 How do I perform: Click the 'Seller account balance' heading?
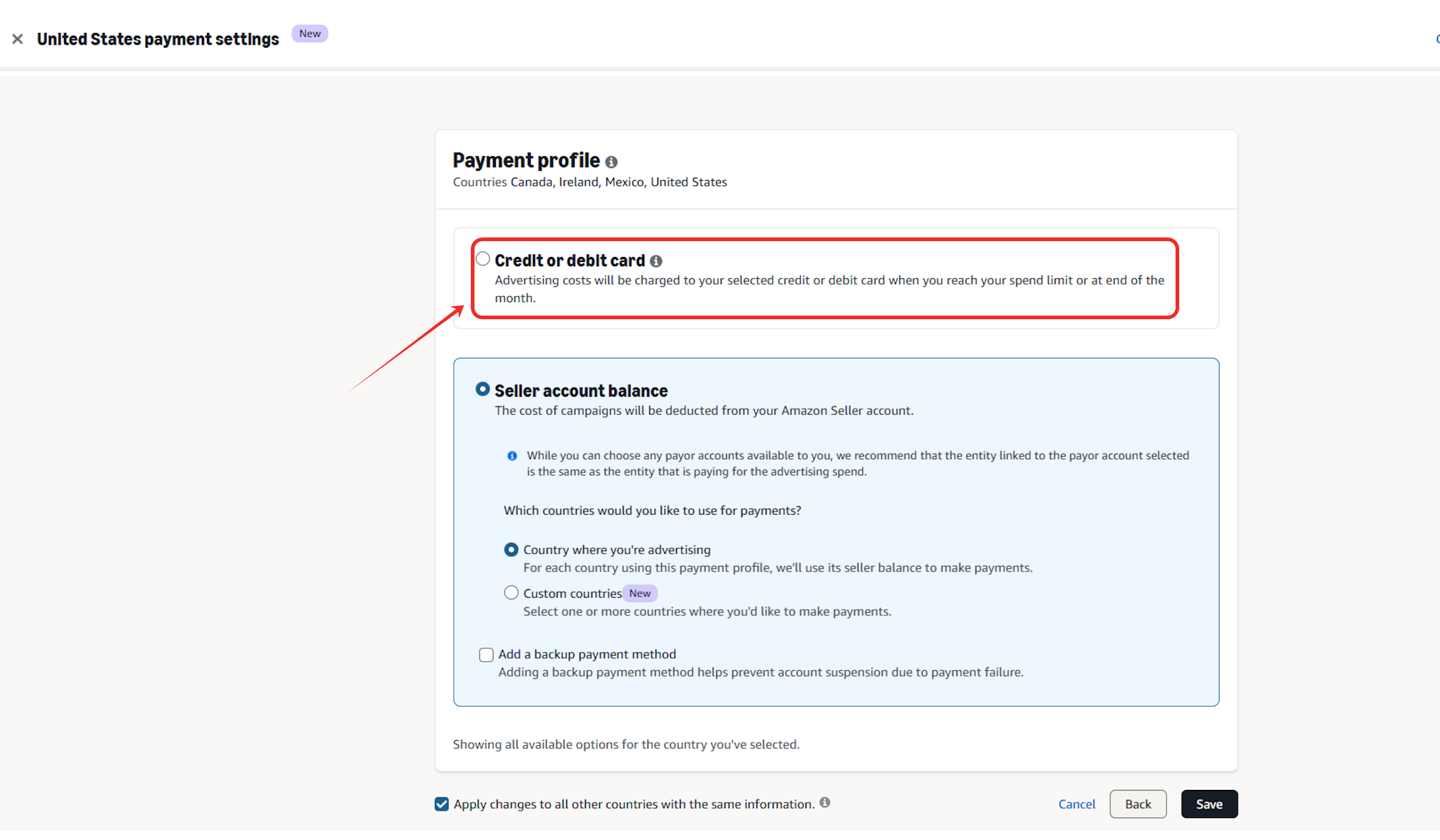point(581,391)
